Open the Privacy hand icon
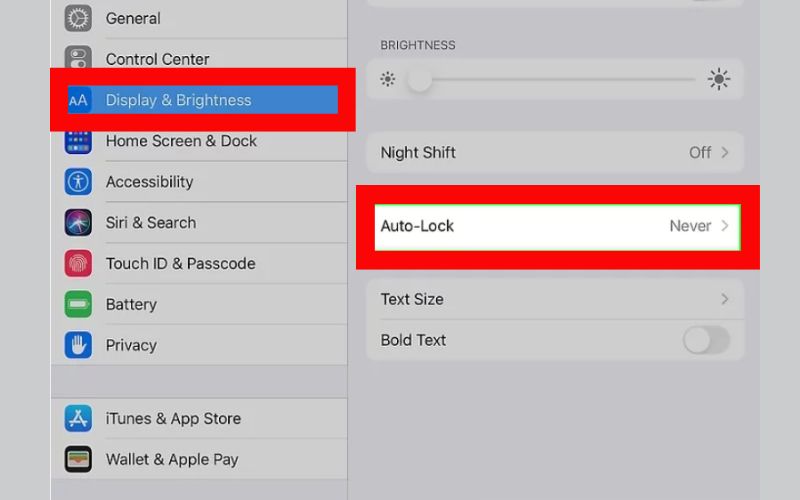This screenshot has height=500, width=800. 78,345
